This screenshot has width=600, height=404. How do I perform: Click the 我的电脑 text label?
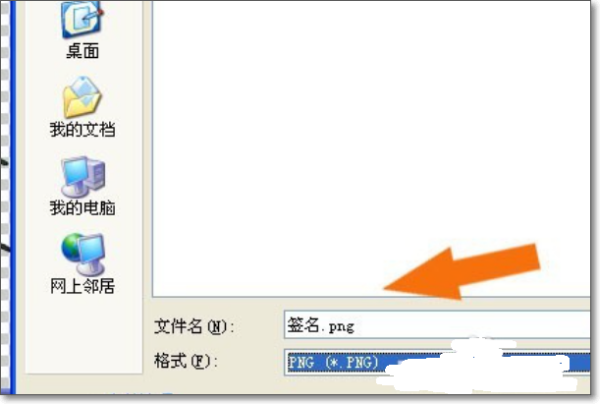point(83,208)
